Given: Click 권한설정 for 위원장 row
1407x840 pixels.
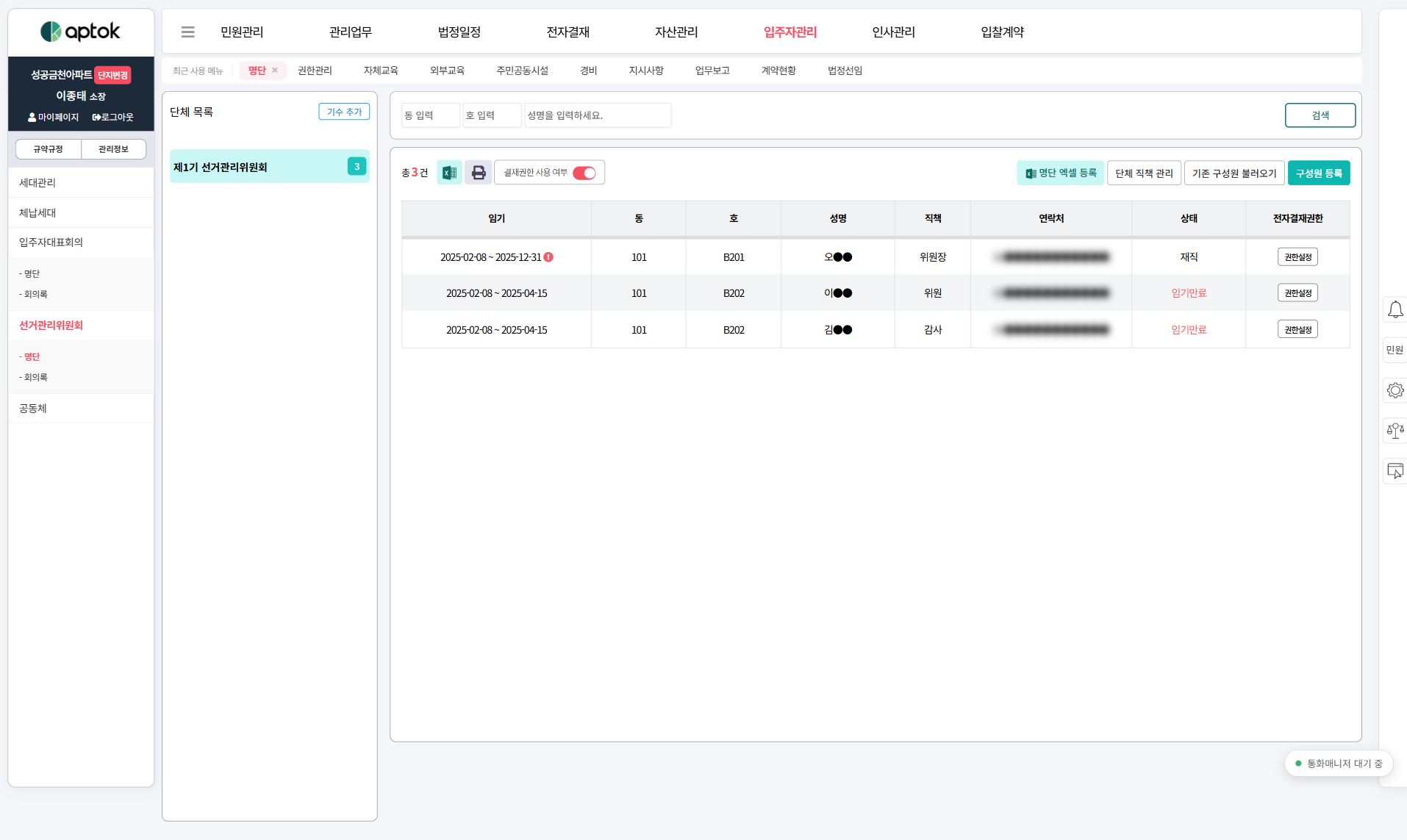Looking at the screenshot, I should pos(1297,257).
